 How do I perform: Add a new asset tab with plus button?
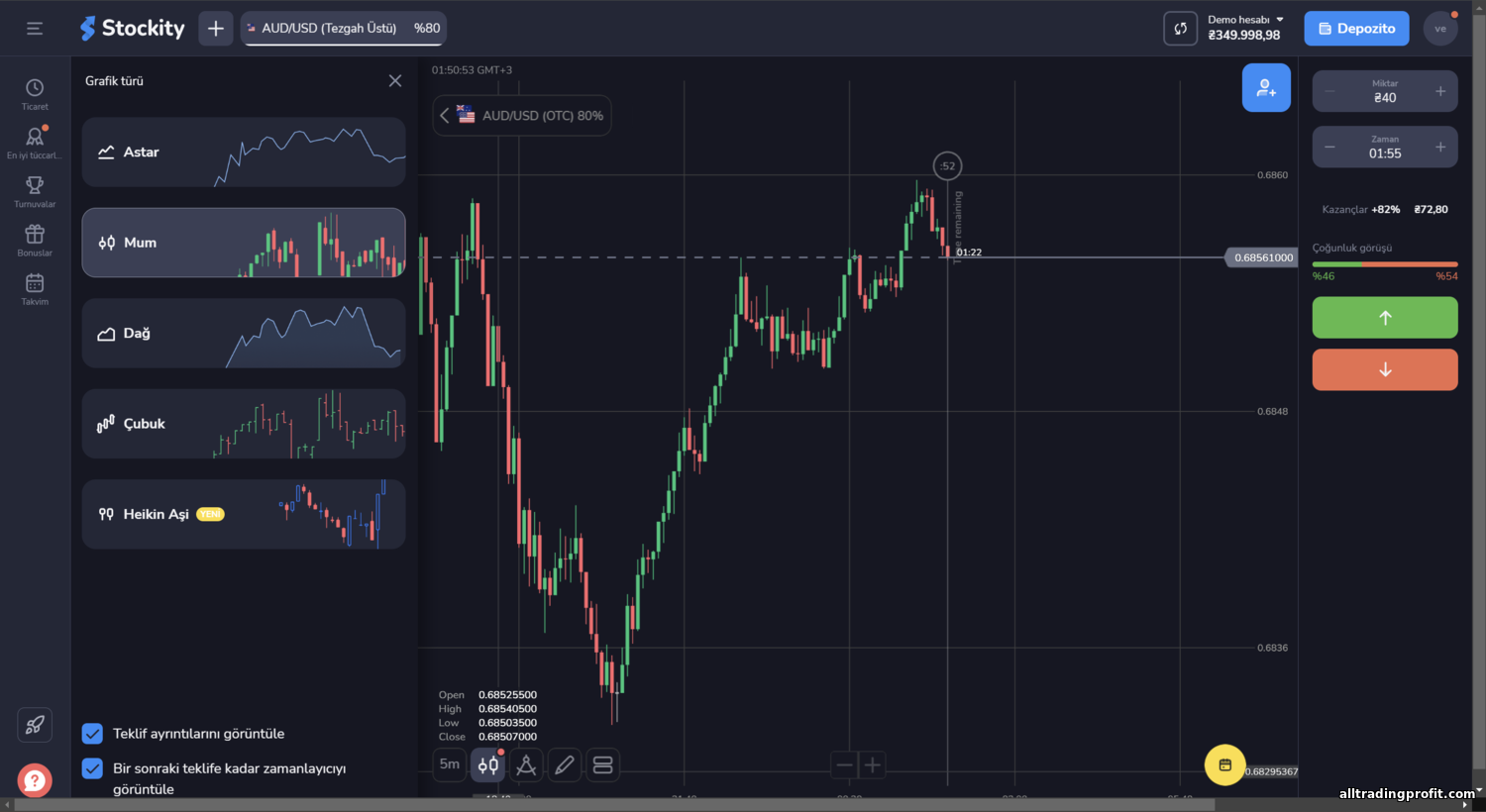pos(215,29)
